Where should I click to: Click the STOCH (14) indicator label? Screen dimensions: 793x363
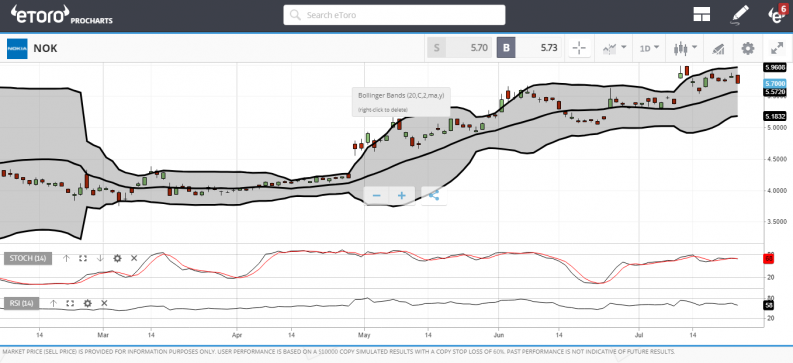[28, 258]
